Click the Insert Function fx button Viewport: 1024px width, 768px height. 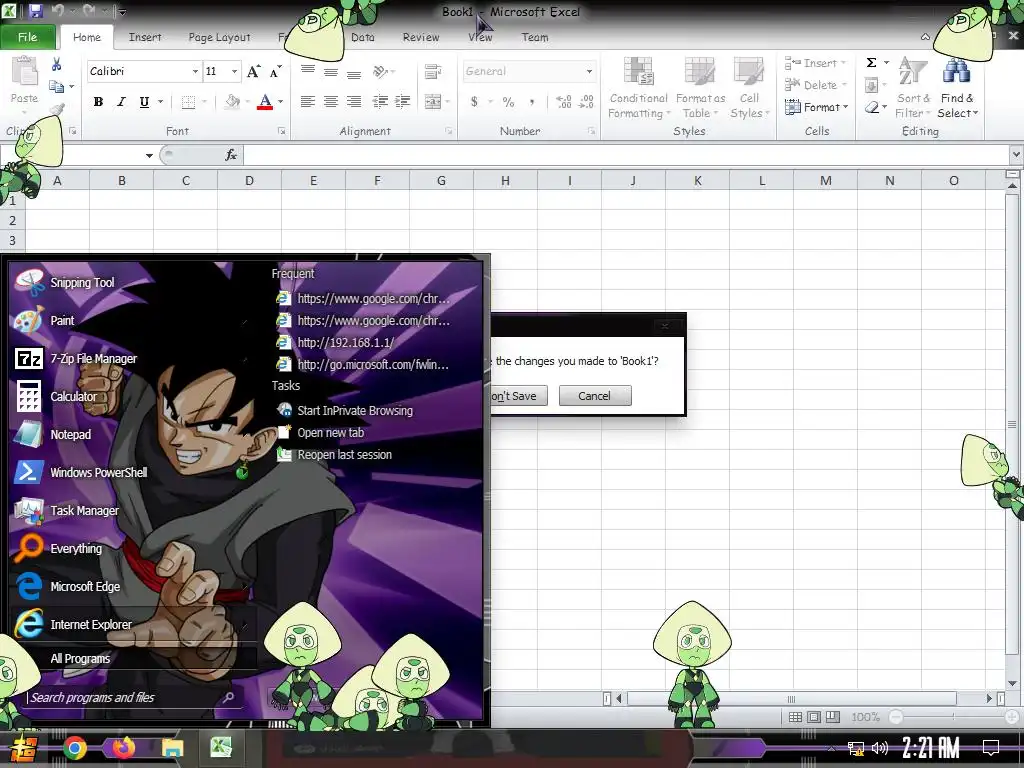pyautogui.click(x=231, y=155)
